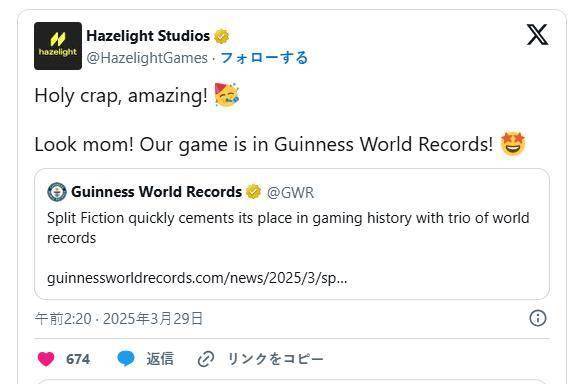This screenshot has width=574, height=384.
Task: Open the Hazelight Studios display name
Action: [148, 36]
